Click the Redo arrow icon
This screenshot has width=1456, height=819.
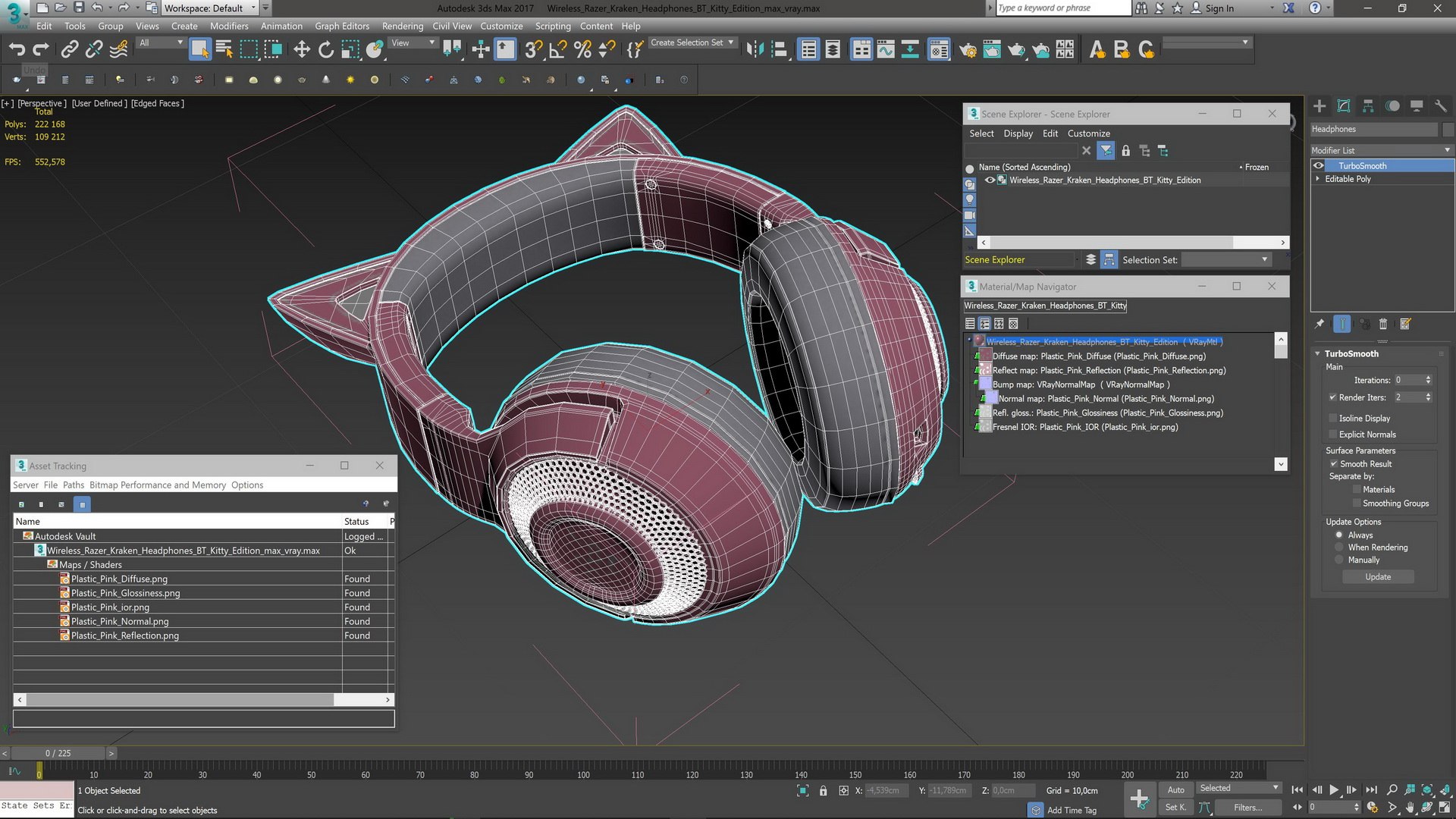point(41,50)
